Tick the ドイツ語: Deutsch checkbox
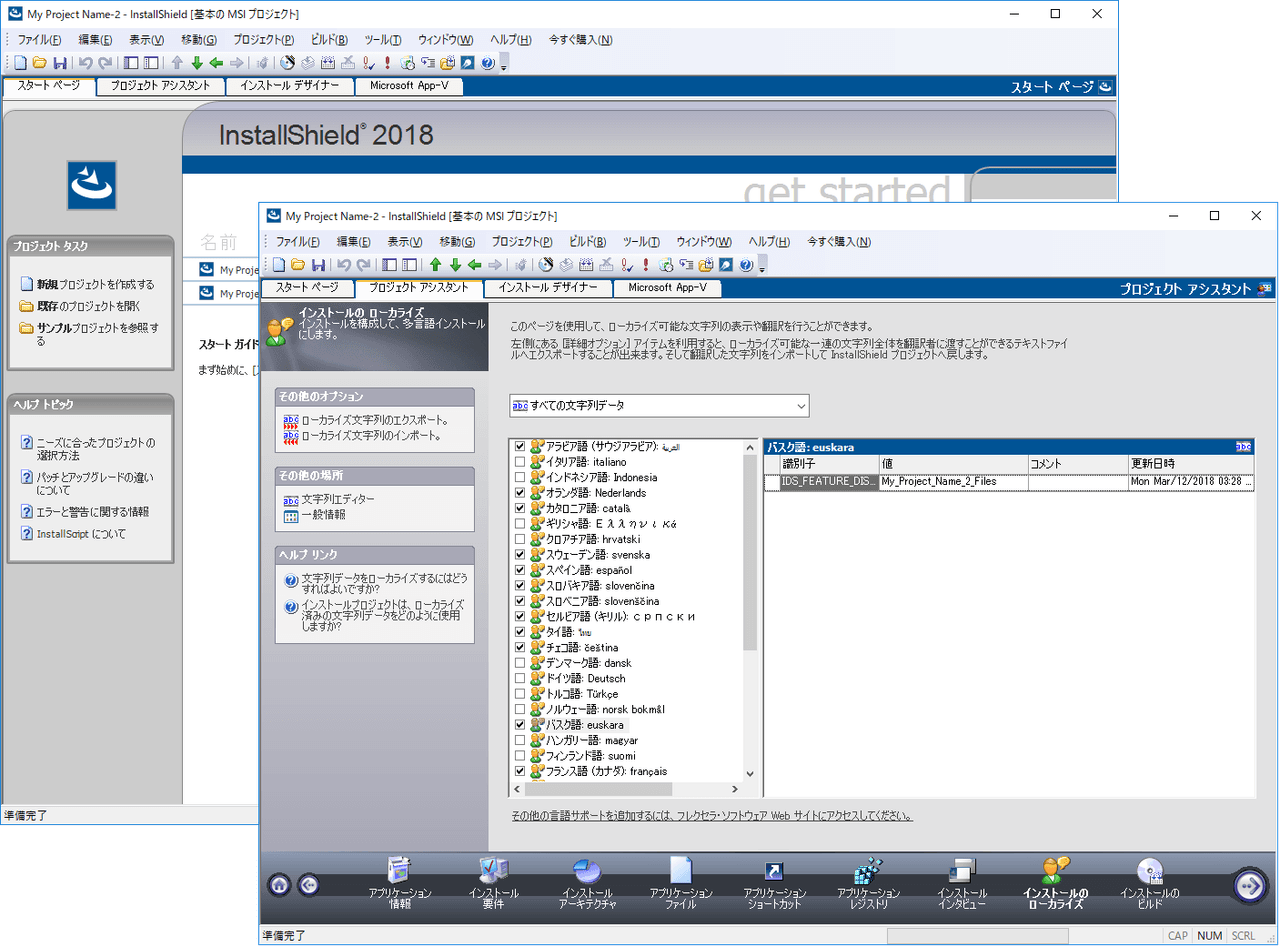1280x946 pixels. (x=519, y=678)
